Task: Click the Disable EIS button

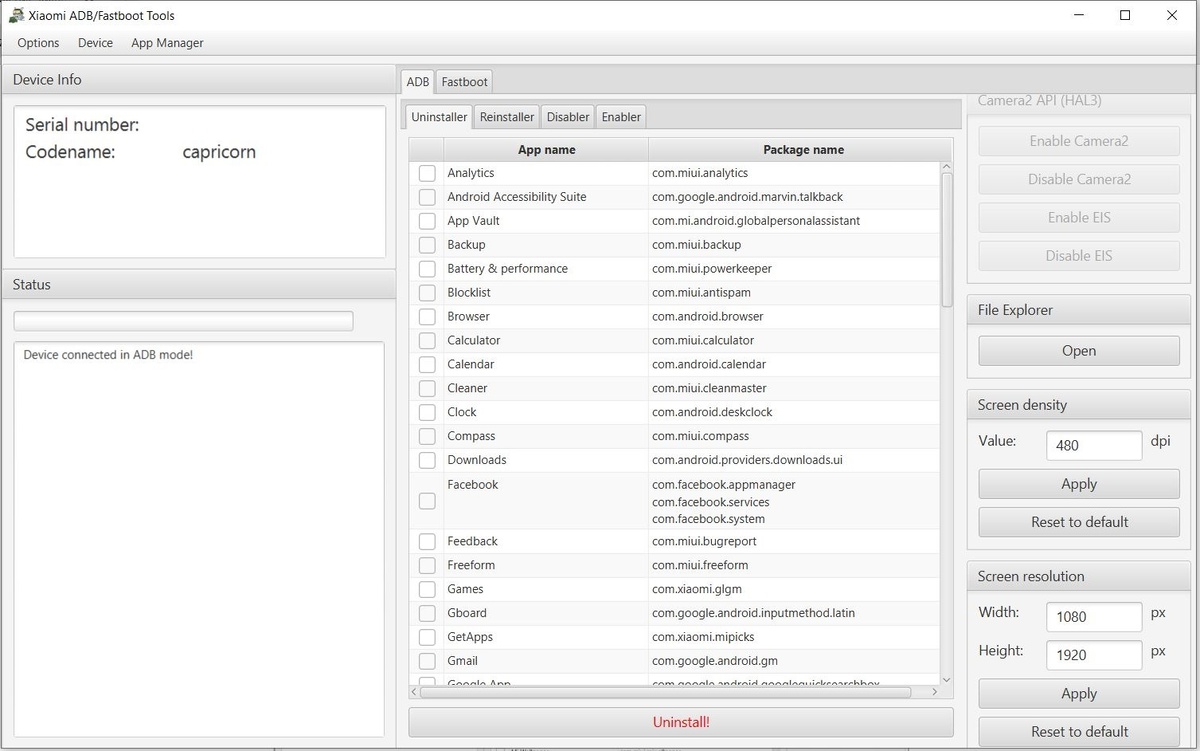Action: [1079, 256]
